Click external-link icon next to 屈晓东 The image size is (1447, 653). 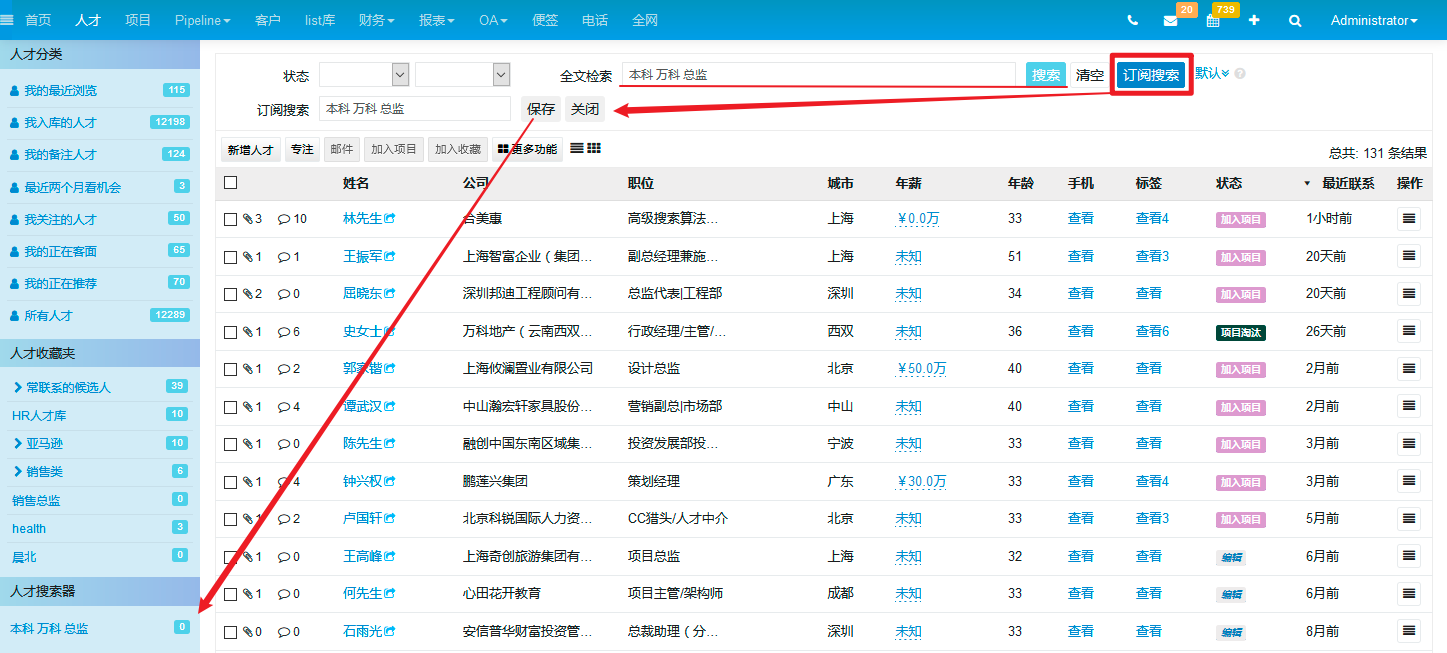click(389, 294)
